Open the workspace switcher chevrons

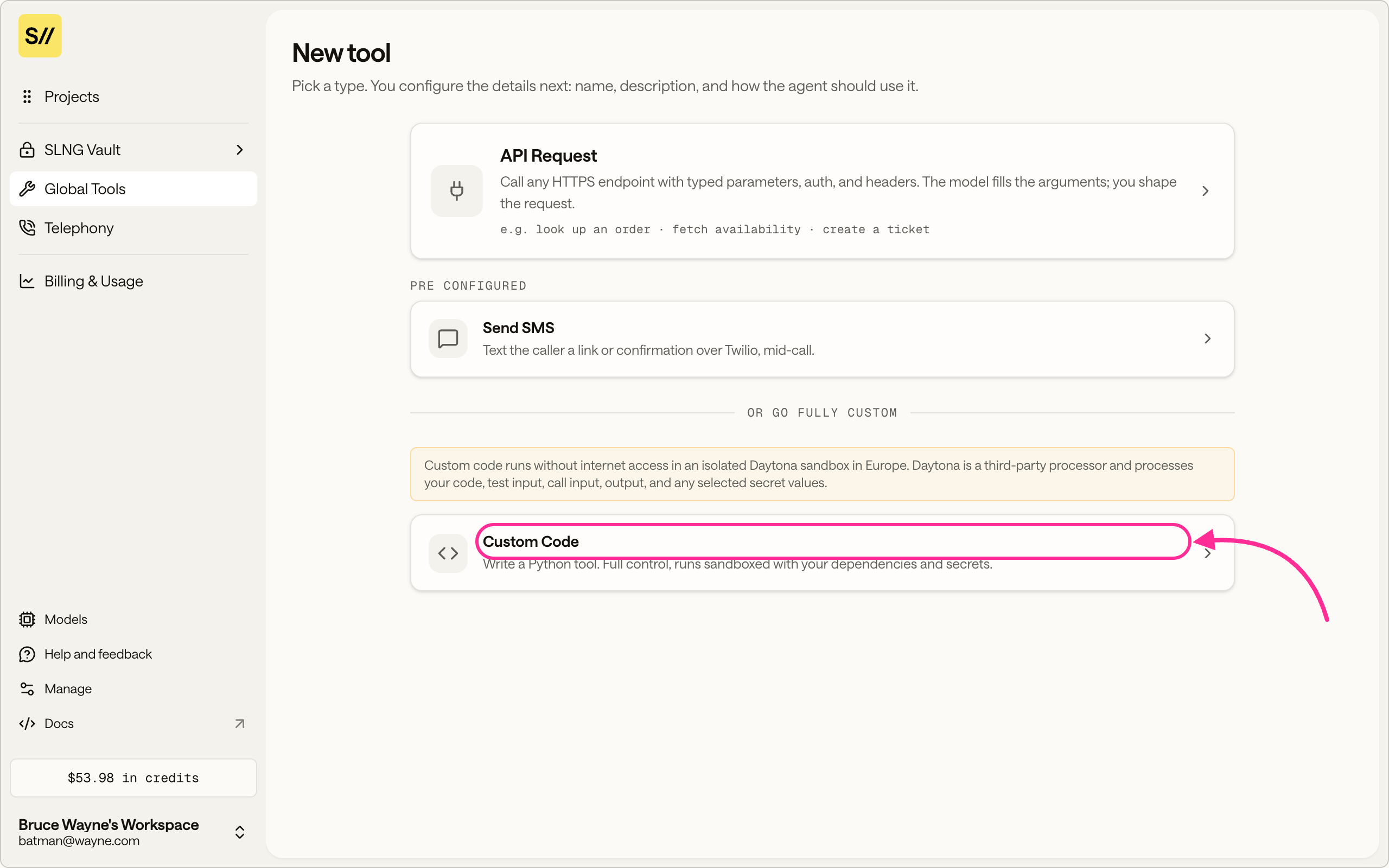tap(240, 832)
